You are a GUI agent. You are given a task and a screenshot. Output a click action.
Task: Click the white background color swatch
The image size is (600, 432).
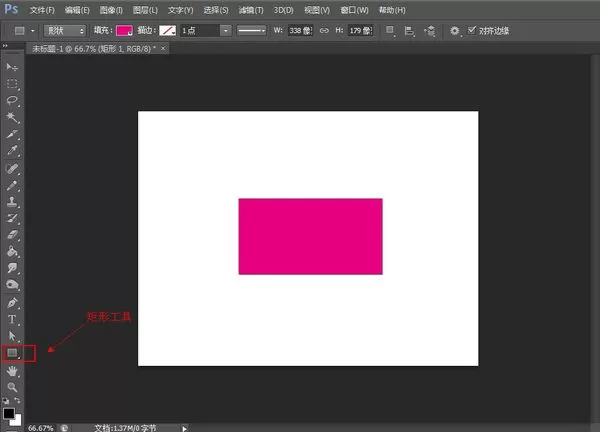click(x=17, y=422)
